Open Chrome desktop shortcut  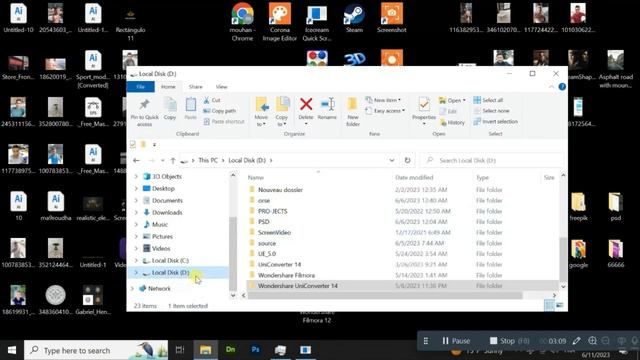click(242, 22)
